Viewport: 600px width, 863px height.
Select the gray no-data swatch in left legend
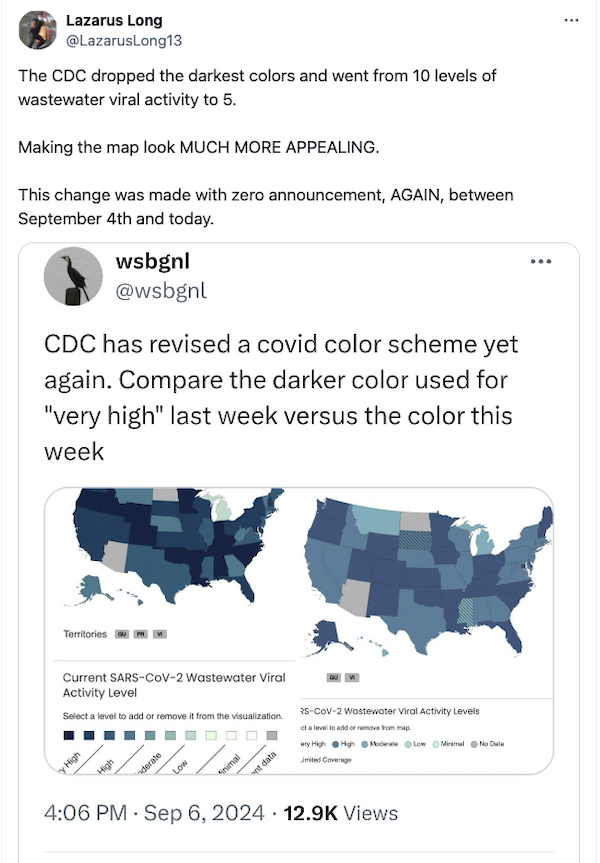[271, 736]
